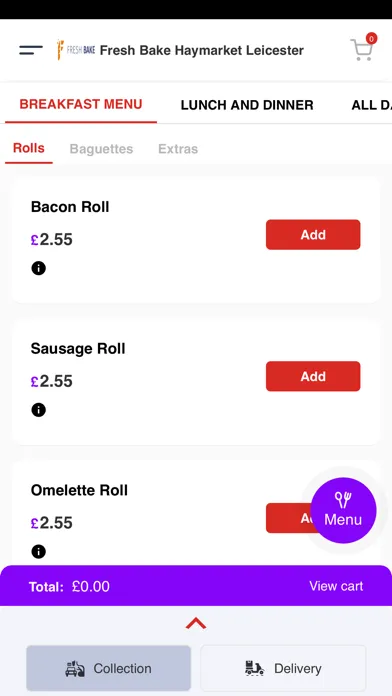
Task: Add Bacon Roll to cart
Action: tap(313, 234)
